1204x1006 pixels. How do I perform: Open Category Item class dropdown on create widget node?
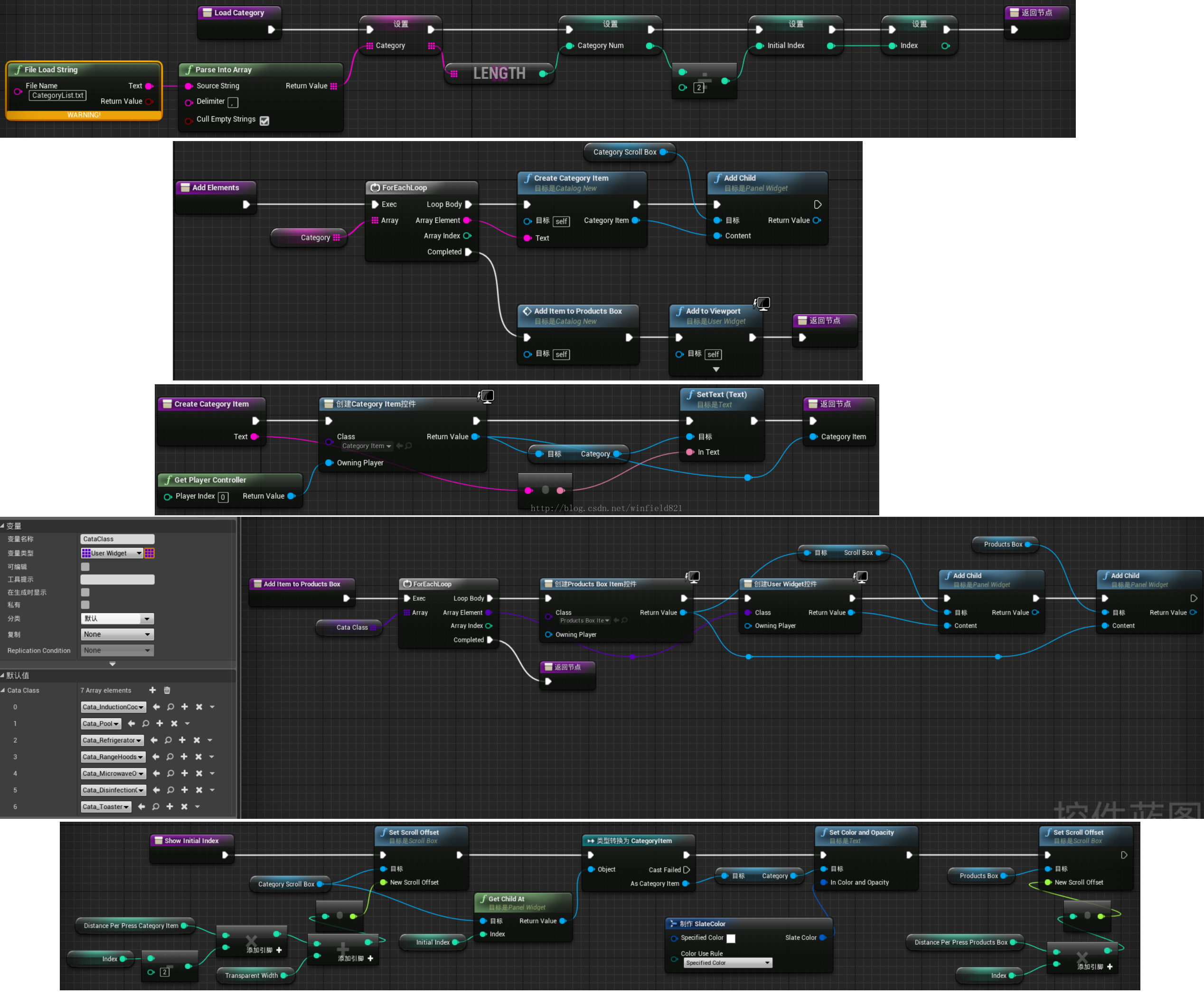(367, 446)
